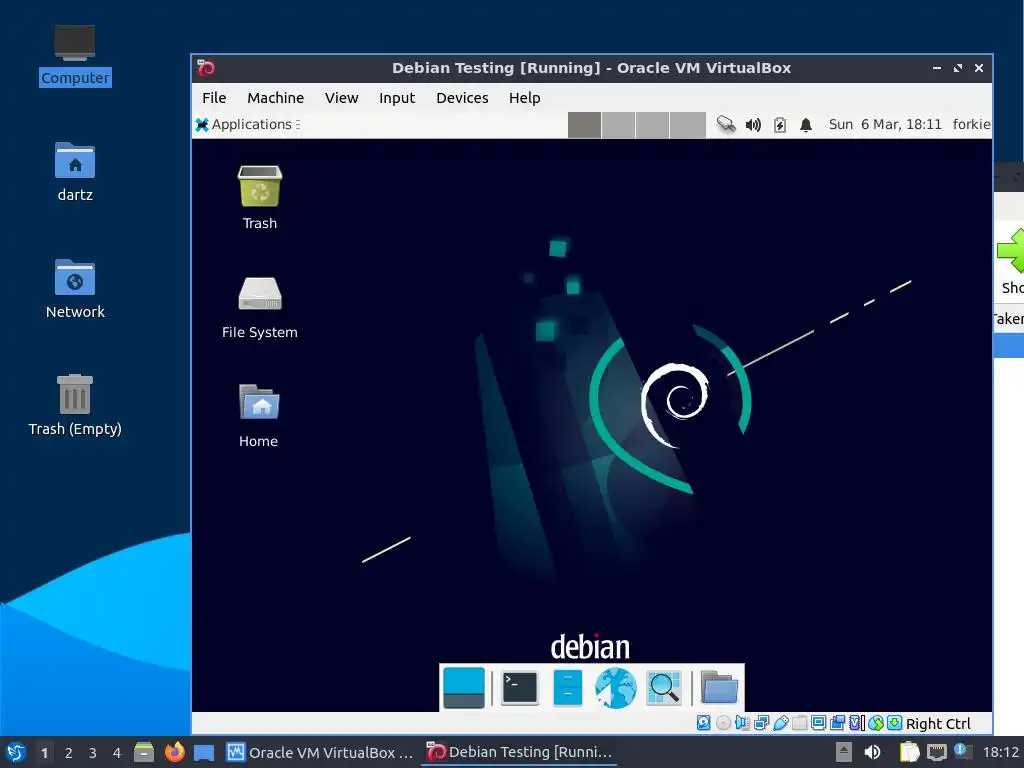
Task: Open the Input menu
Action: (x=396, y=98)
